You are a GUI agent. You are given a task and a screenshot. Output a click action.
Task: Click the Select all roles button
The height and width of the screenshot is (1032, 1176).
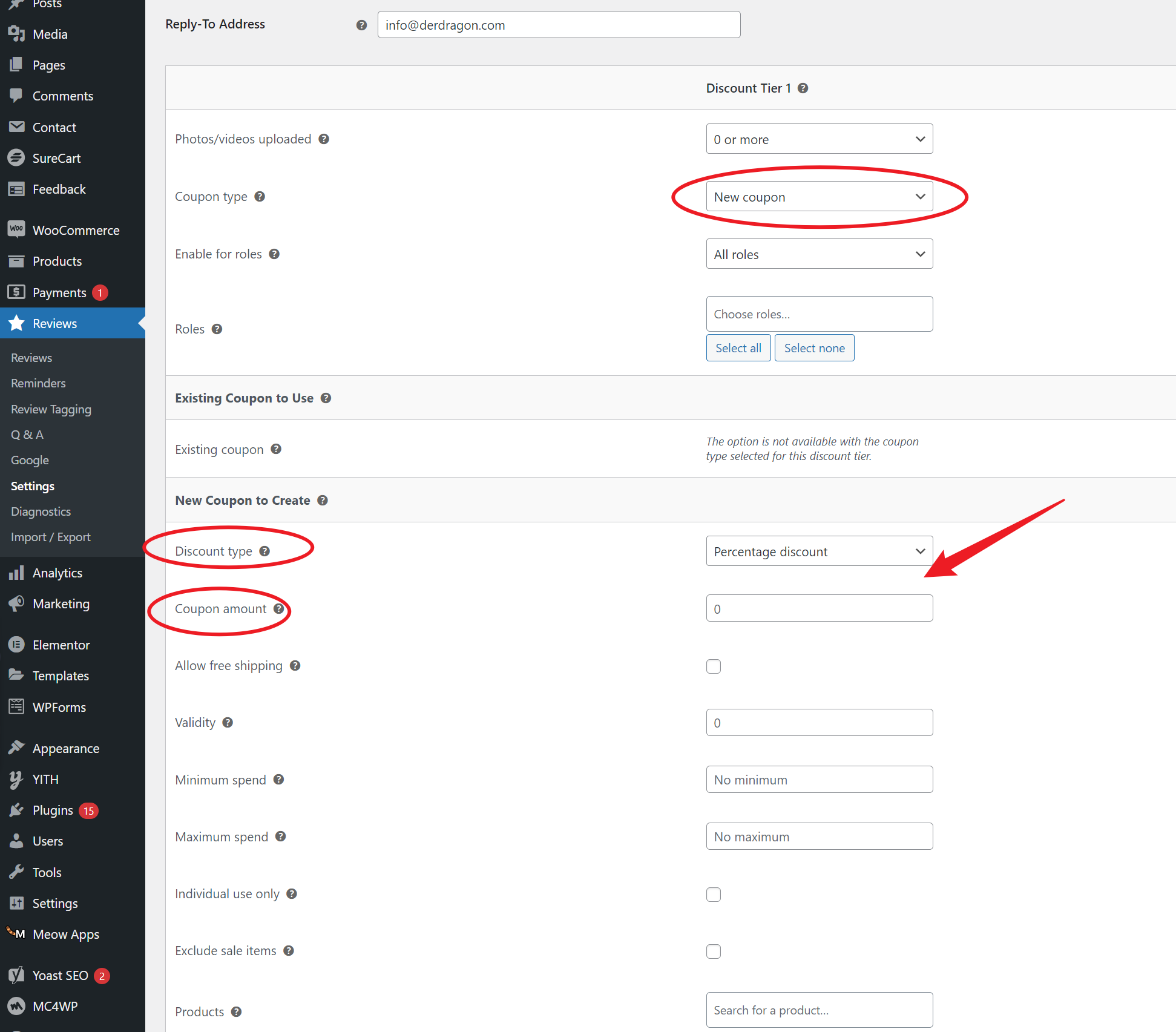pyautogui.click(x=738, y=347)
